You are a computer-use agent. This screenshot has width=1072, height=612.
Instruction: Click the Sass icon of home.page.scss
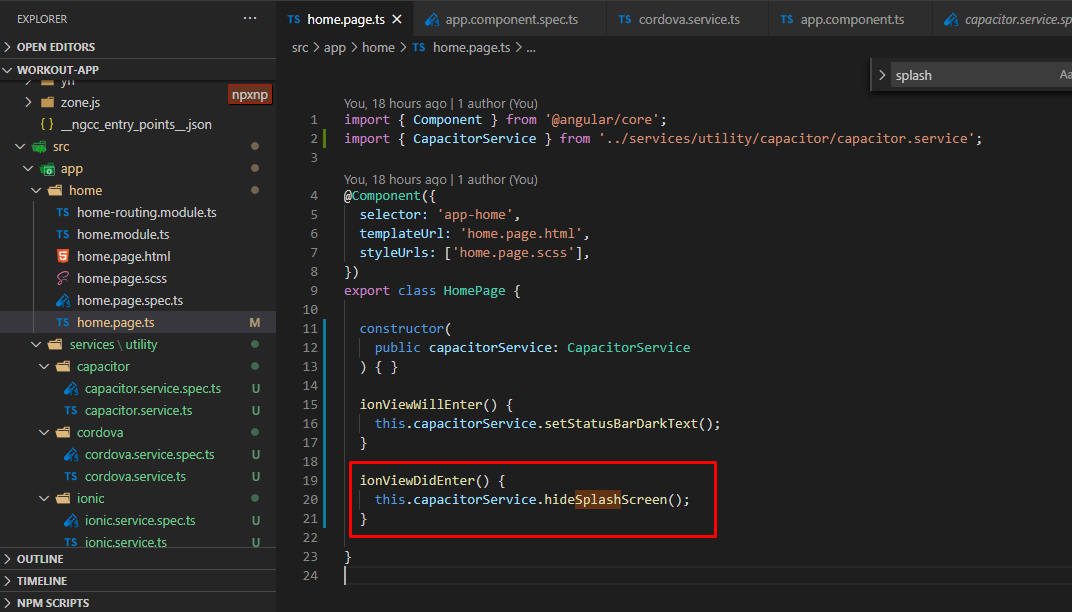click(x=63, y=278)
